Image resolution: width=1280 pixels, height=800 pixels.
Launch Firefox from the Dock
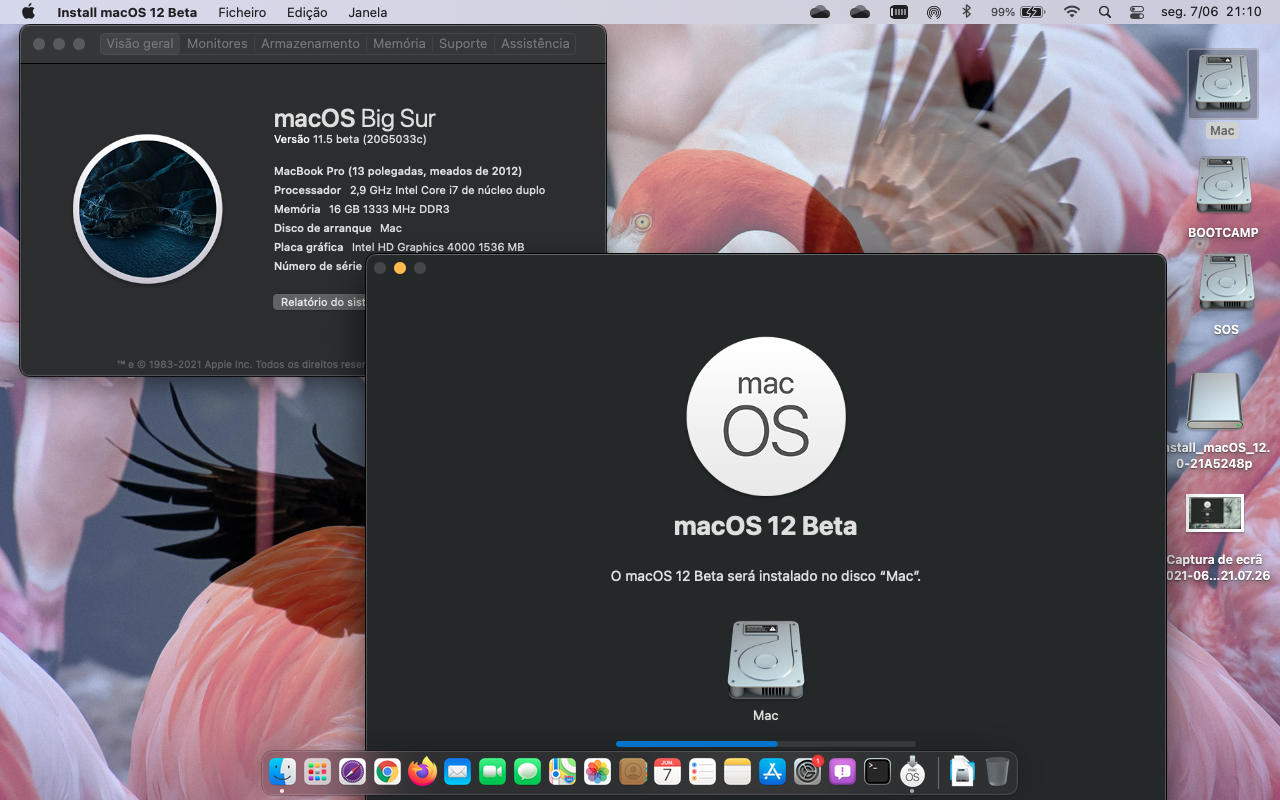tap(423, 771)
